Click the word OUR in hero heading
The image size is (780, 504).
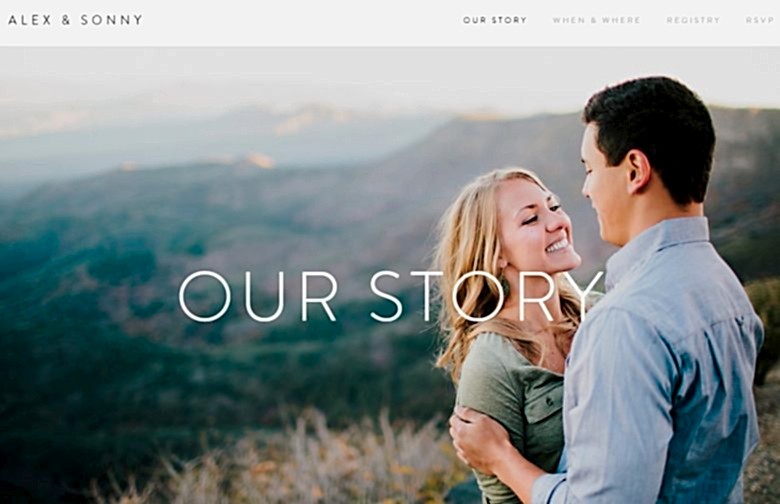coord(258,297)
